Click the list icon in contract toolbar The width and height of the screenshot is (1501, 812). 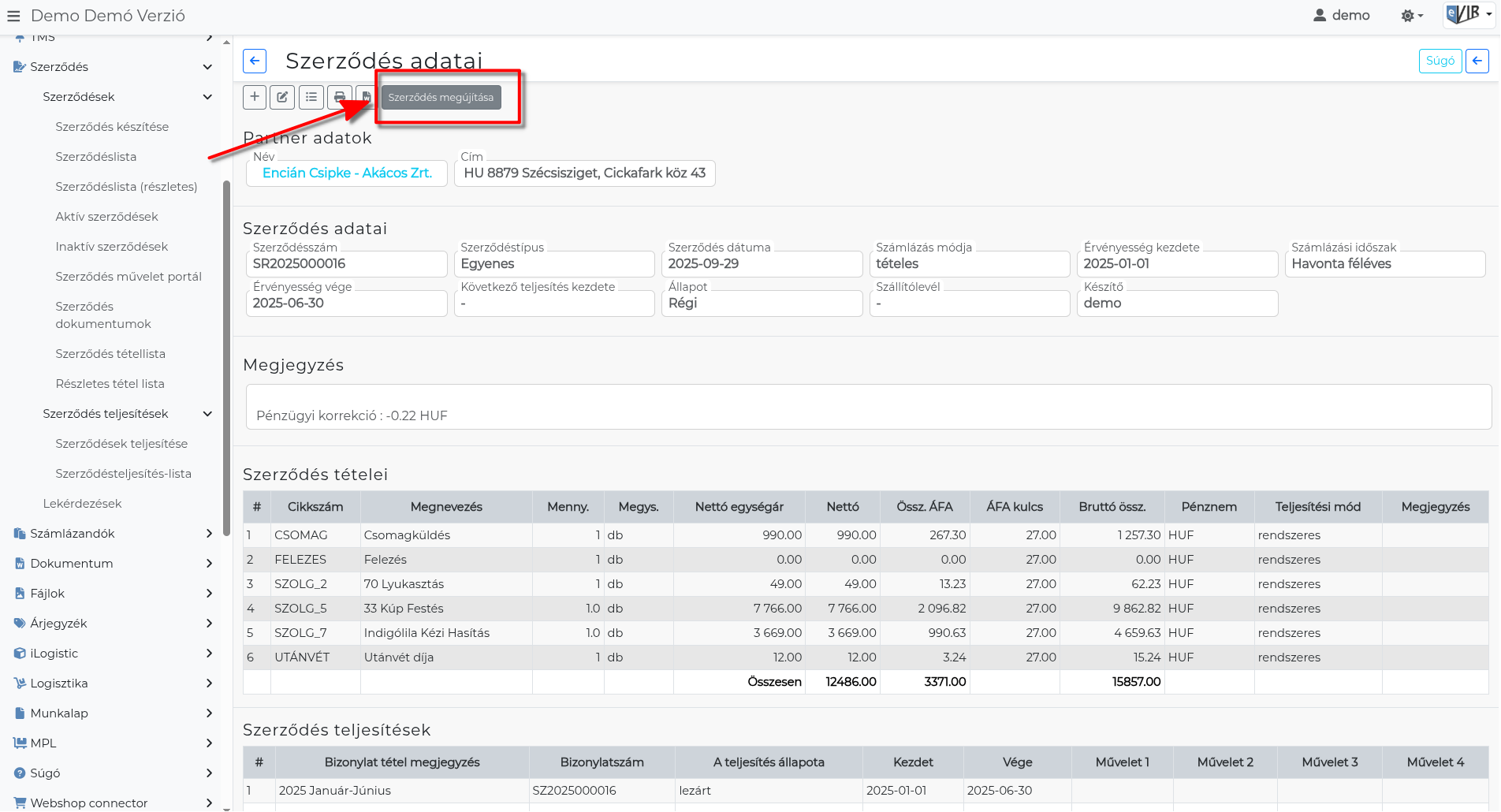[311, 97]
